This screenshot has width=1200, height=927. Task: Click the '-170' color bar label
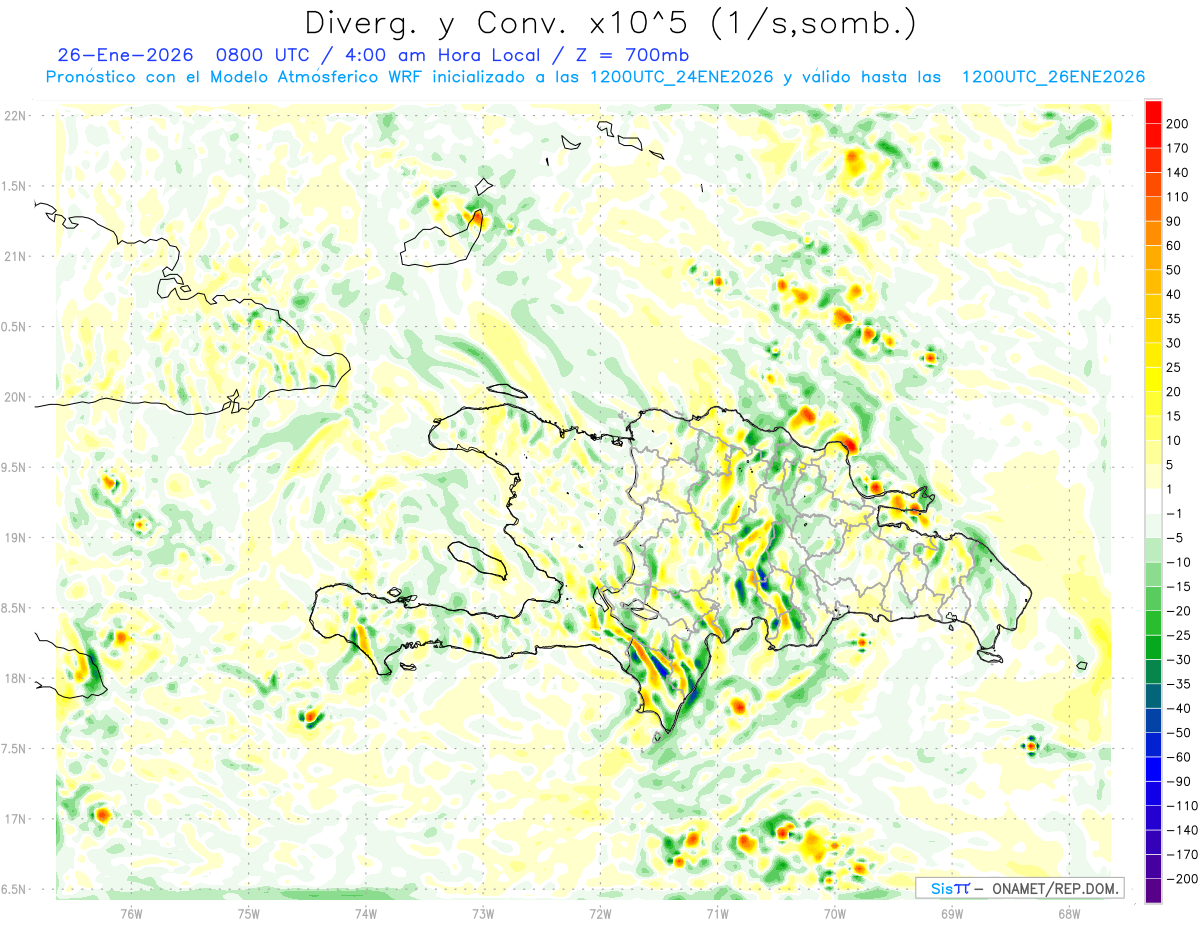(1180, 854)
